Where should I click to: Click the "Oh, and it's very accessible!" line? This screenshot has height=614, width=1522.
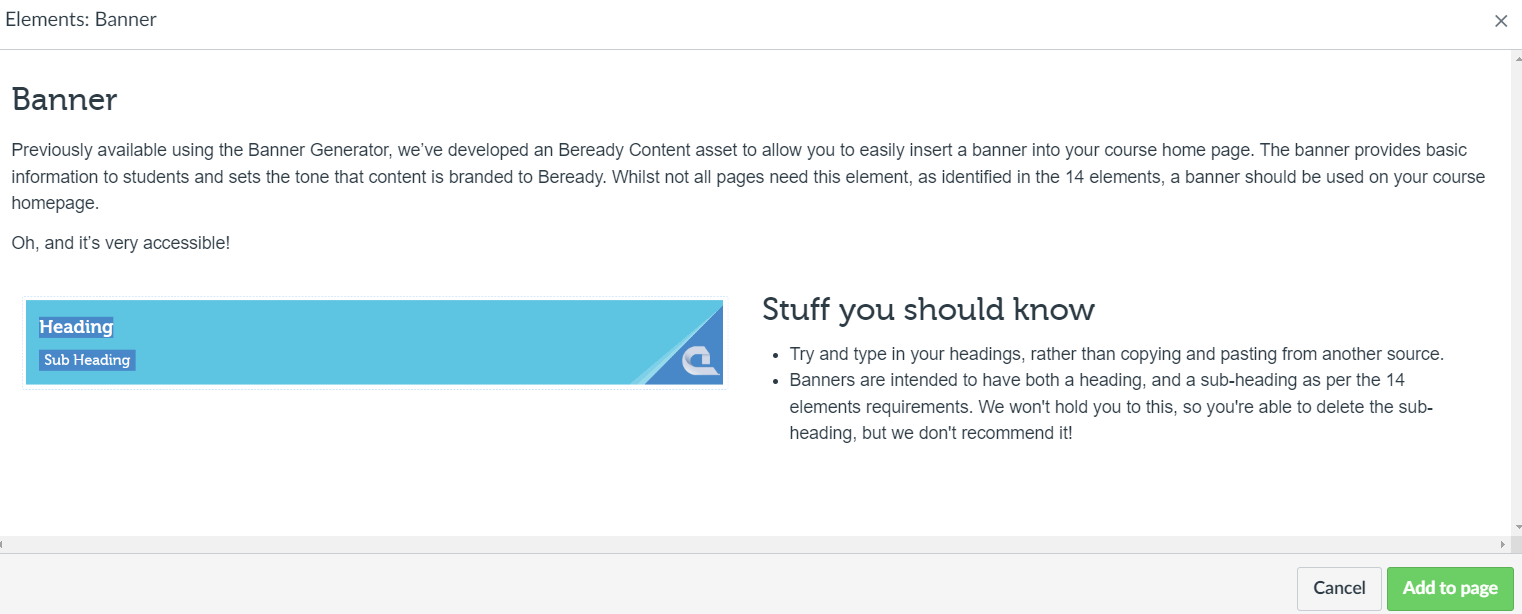121,243
